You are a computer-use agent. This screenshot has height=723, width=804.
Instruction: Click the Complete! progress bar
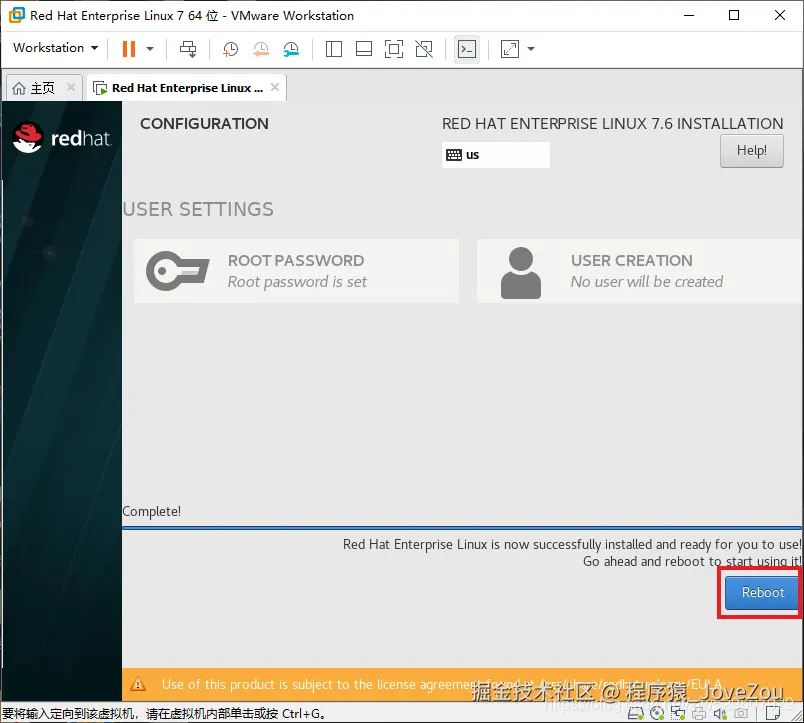(x=462, y=527)
